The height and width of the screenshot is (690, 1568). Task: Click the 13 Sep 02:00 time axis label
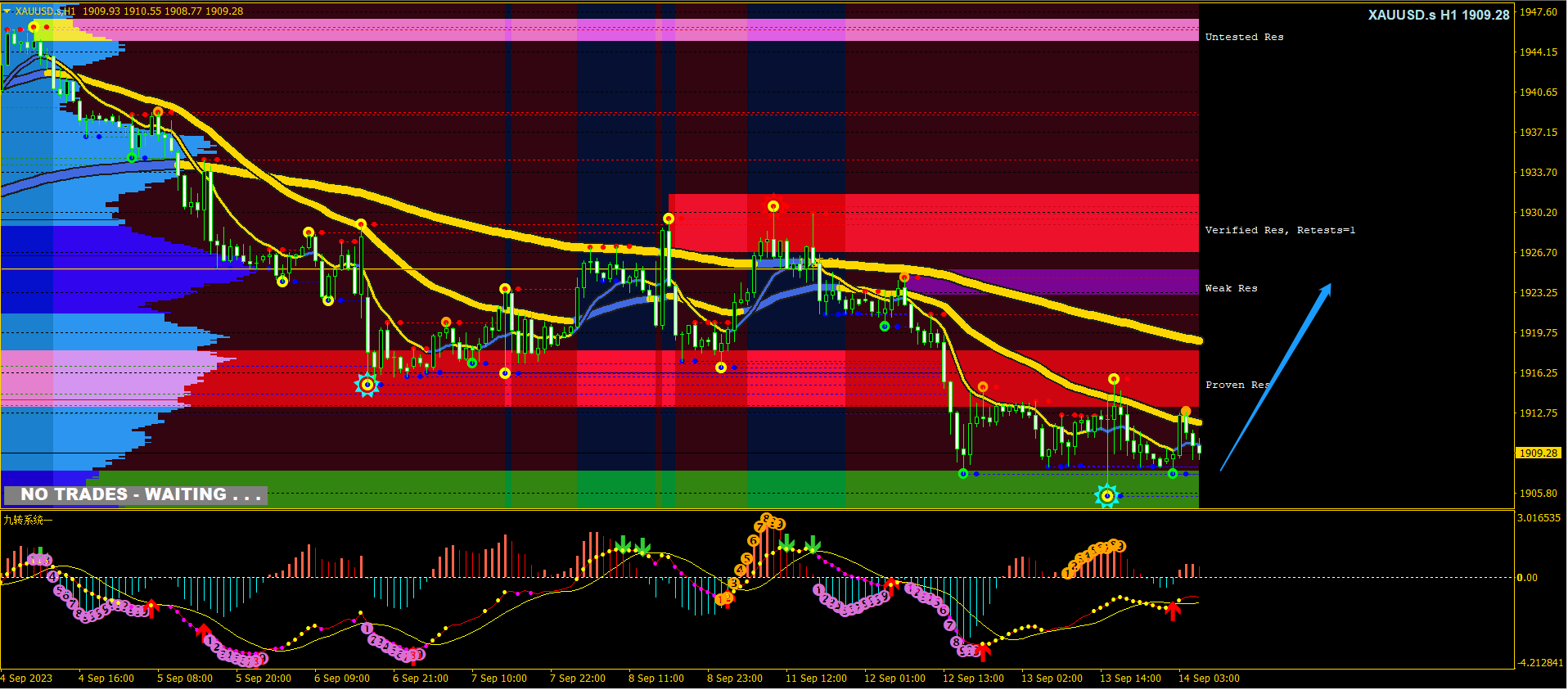(x=1052, y=679)
